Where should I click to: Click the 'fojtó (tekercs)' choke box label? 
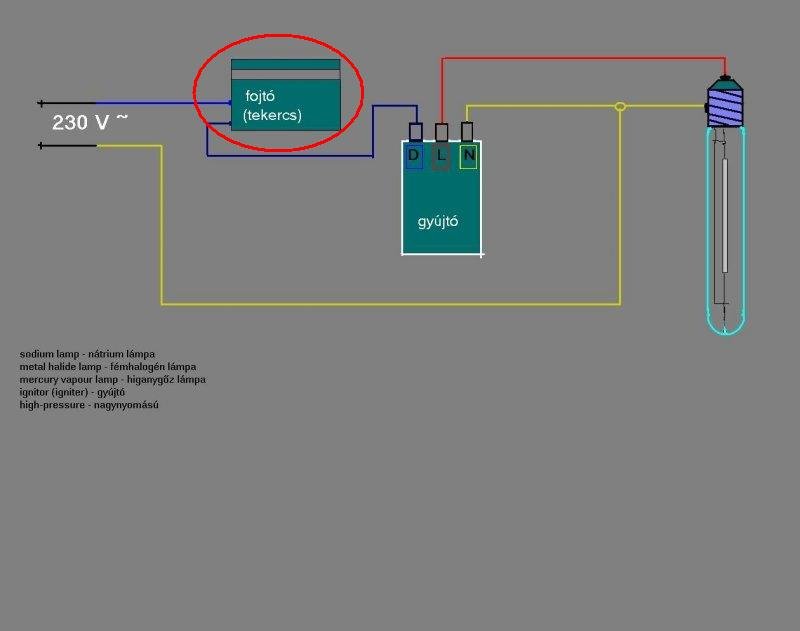[272, 105]
